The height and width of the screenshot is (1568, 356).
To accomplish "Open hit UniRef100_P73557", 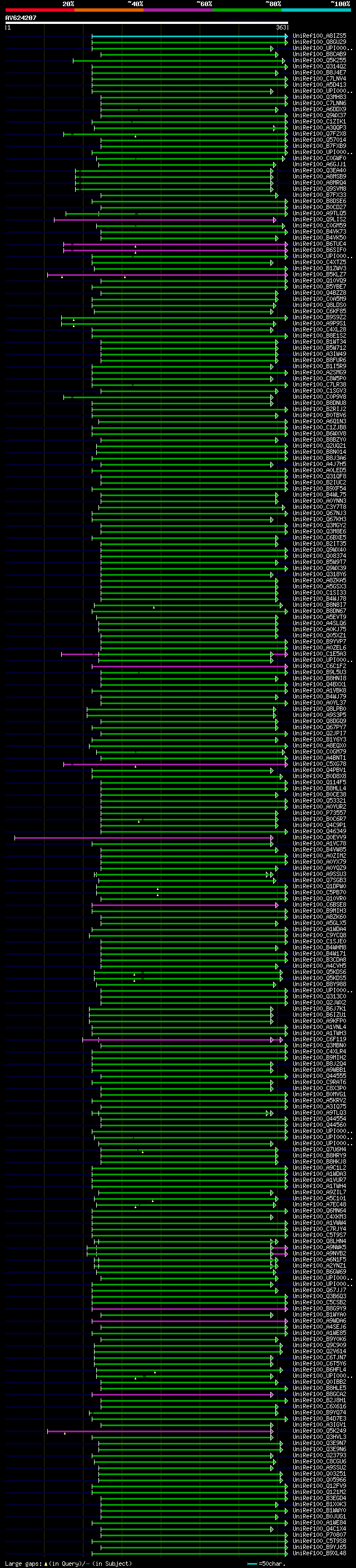I will [x=319, y=813].
